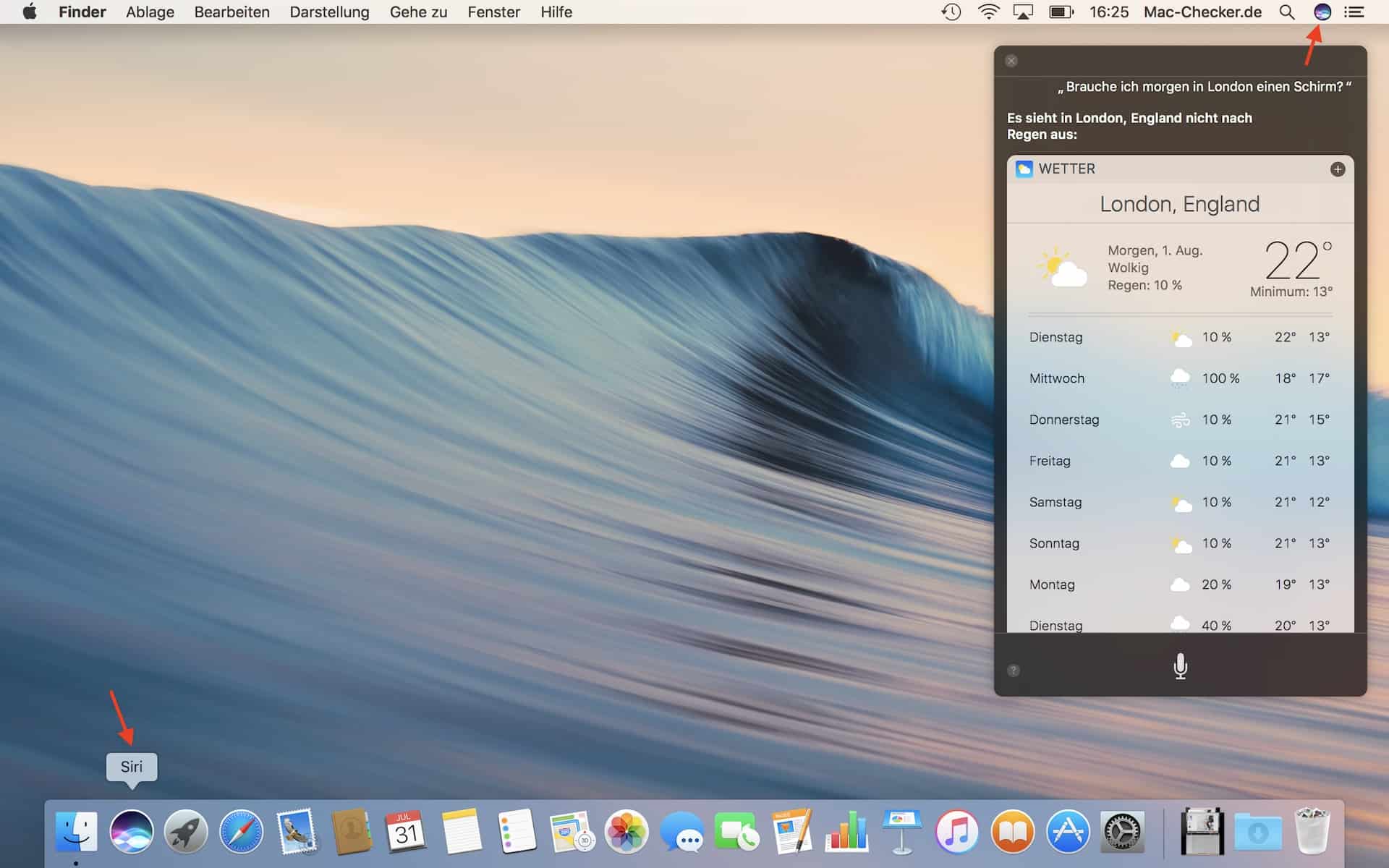Click Mac-Checker.de user name in menu bar
Screen dimensions: 1389x868
[1202, 12]
